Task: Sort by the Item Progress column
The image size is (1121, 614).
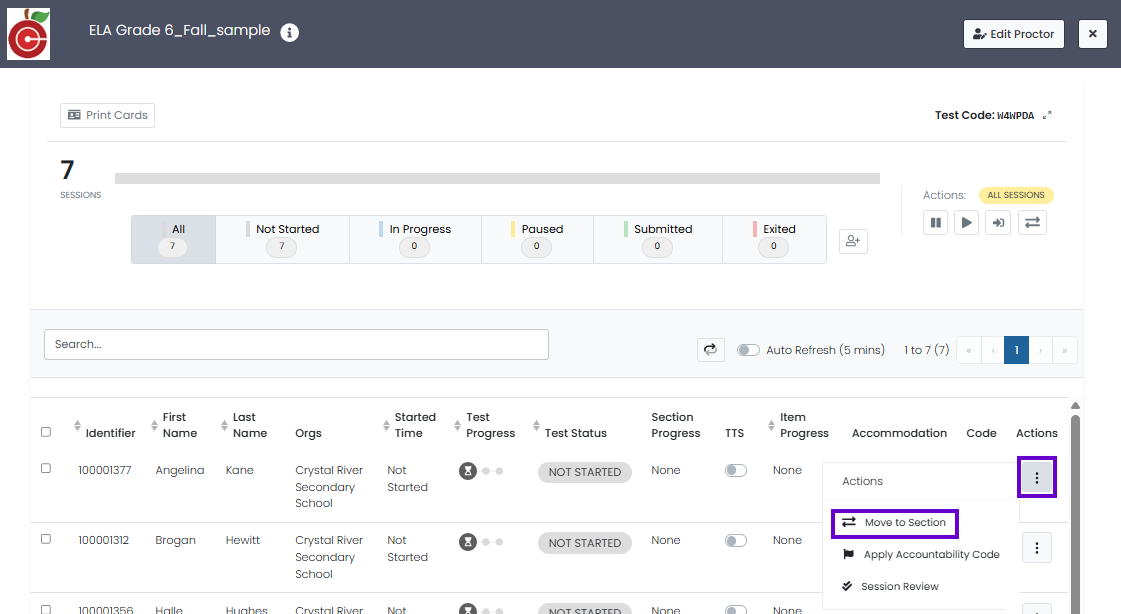Action: (771, 426)
